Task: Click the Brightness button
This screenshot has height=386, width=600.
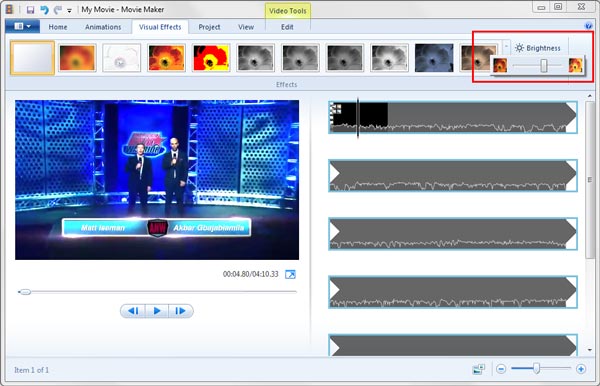Action: pyautogui.click(x=538, y=48)
